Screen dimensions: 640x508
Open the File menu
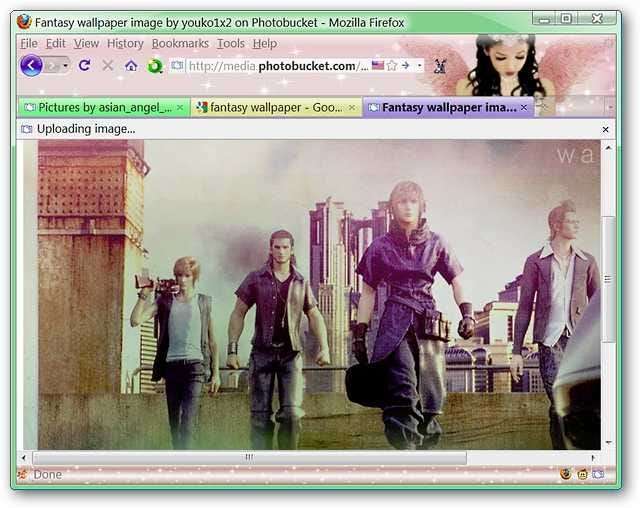[x=29, y=43]
